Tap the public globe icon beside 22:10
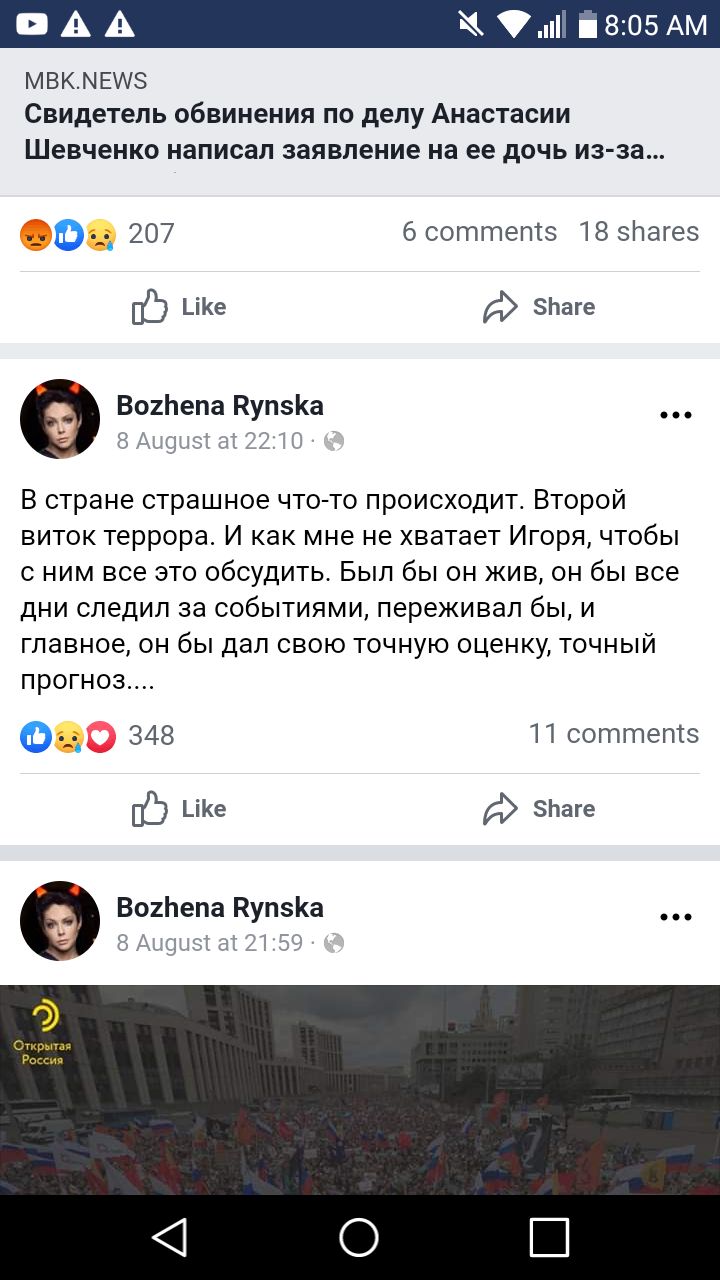720x1280 pixels. click(x=334, y=441)
